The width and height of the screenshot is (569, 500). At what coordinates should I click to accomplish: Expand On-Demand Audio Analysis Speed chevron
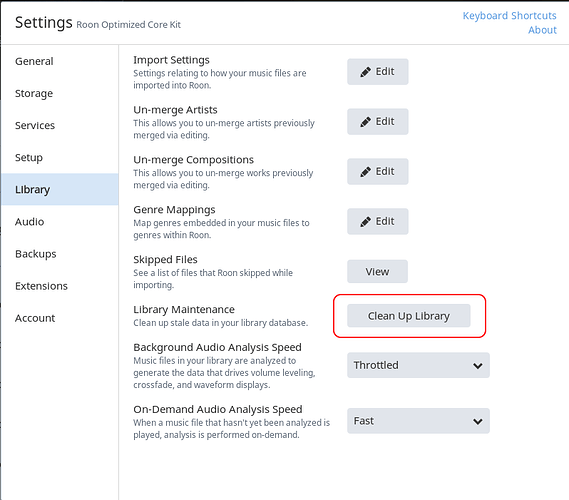(478, 421)
